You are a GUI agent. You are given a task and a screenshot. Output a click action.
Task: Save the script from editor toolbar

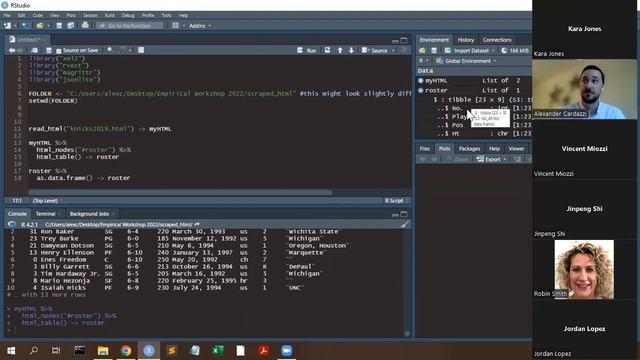pyautogui.click(x=49, y=50)
